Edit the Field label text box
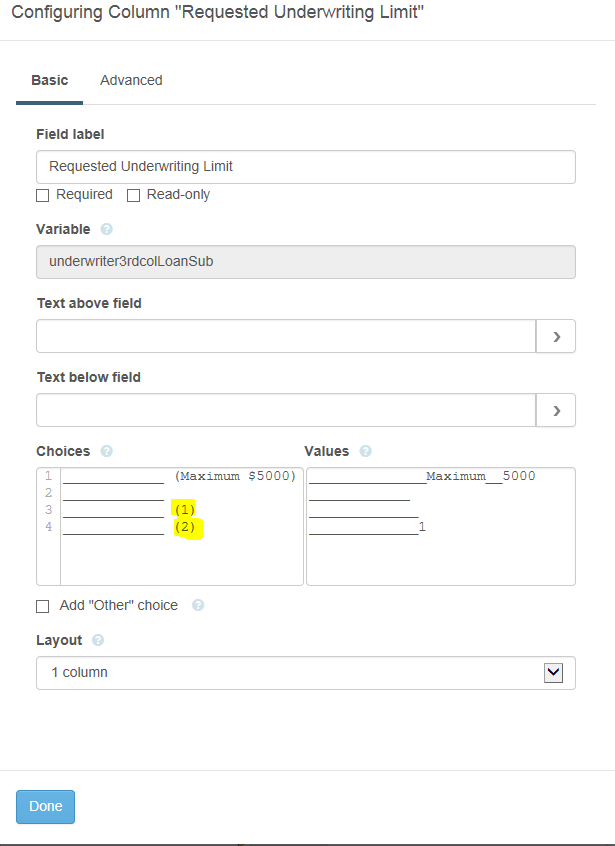 coord(306,167)
